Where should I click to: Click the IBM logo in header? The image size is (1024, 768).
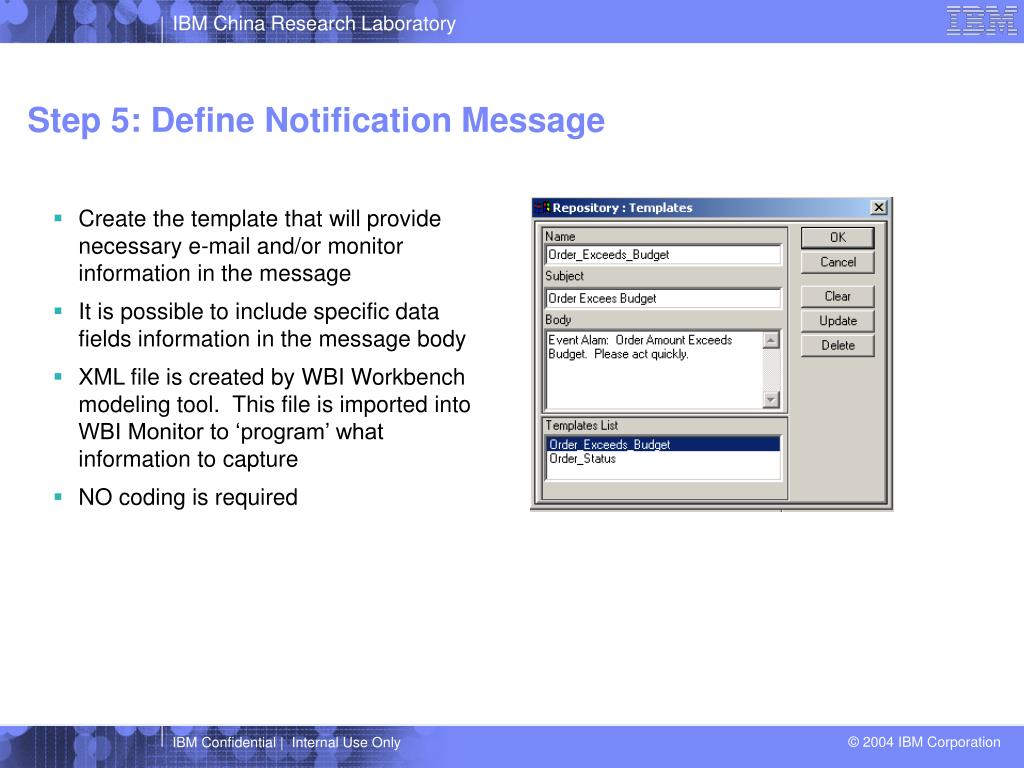click(982, 21)
